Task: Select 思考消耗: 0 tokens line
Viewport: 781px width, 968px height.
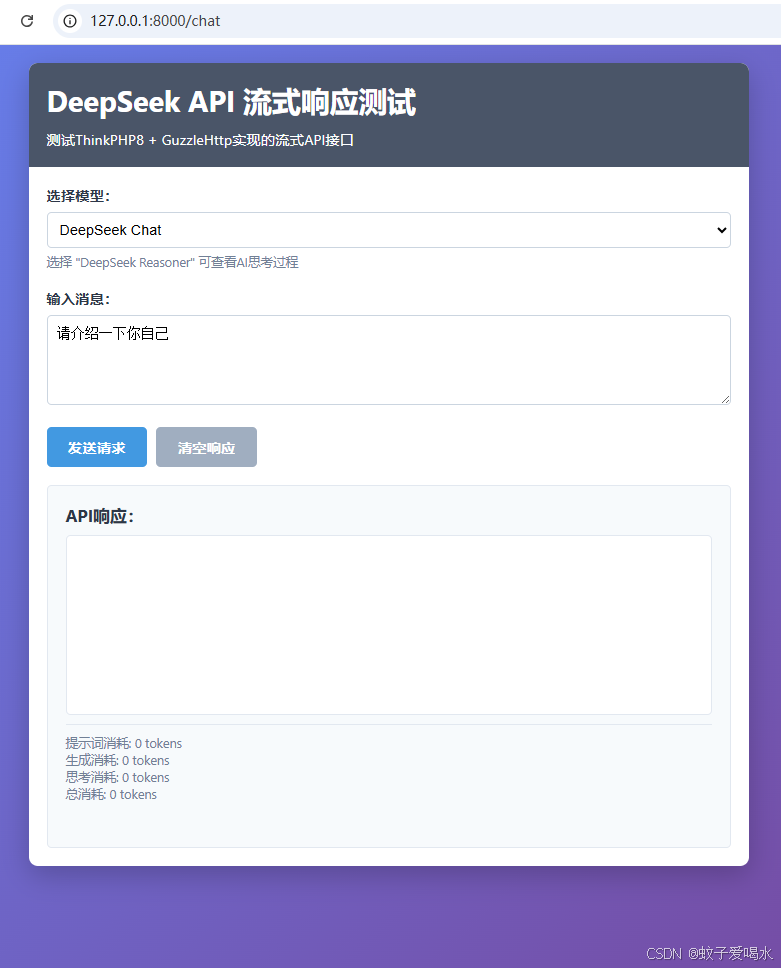Action: tap(117, 777)
